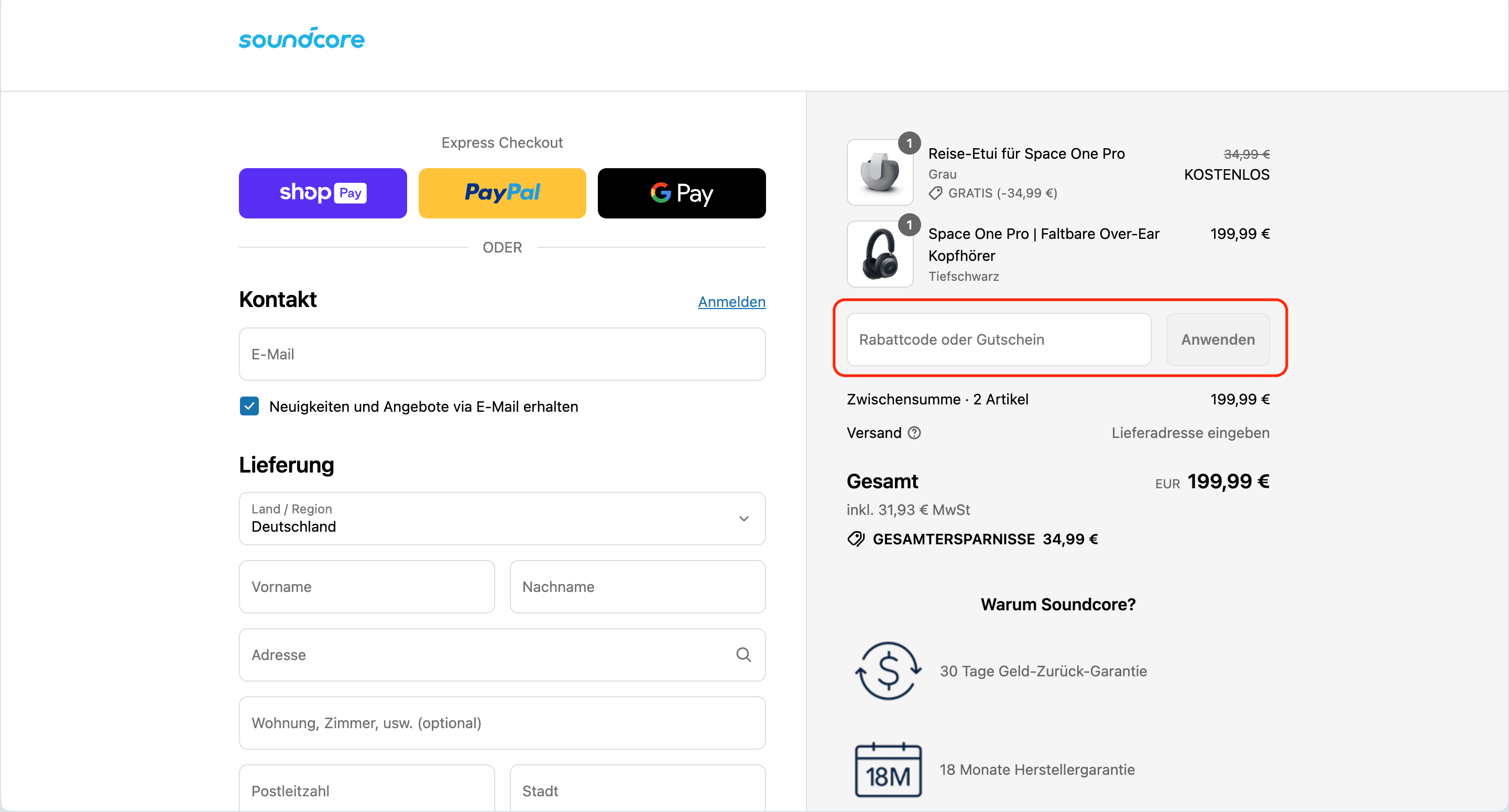Click the quantity badge on headphones
Image resolution: width=1509 pixels, height=812 pixels.
909,225
